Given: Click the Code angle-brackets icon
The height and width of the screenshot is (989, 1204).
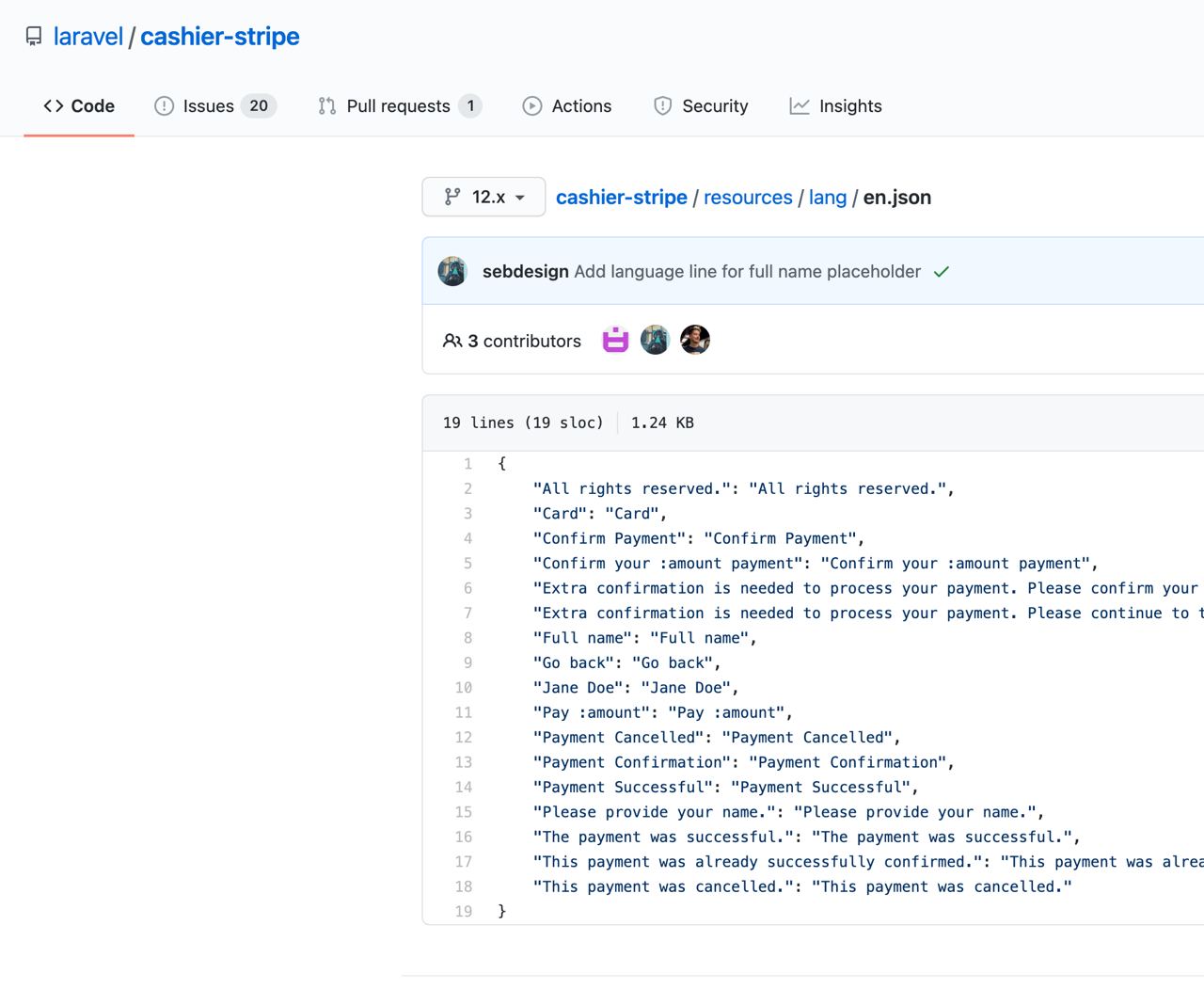Looking at the screenshot, I should click(54, 106).
